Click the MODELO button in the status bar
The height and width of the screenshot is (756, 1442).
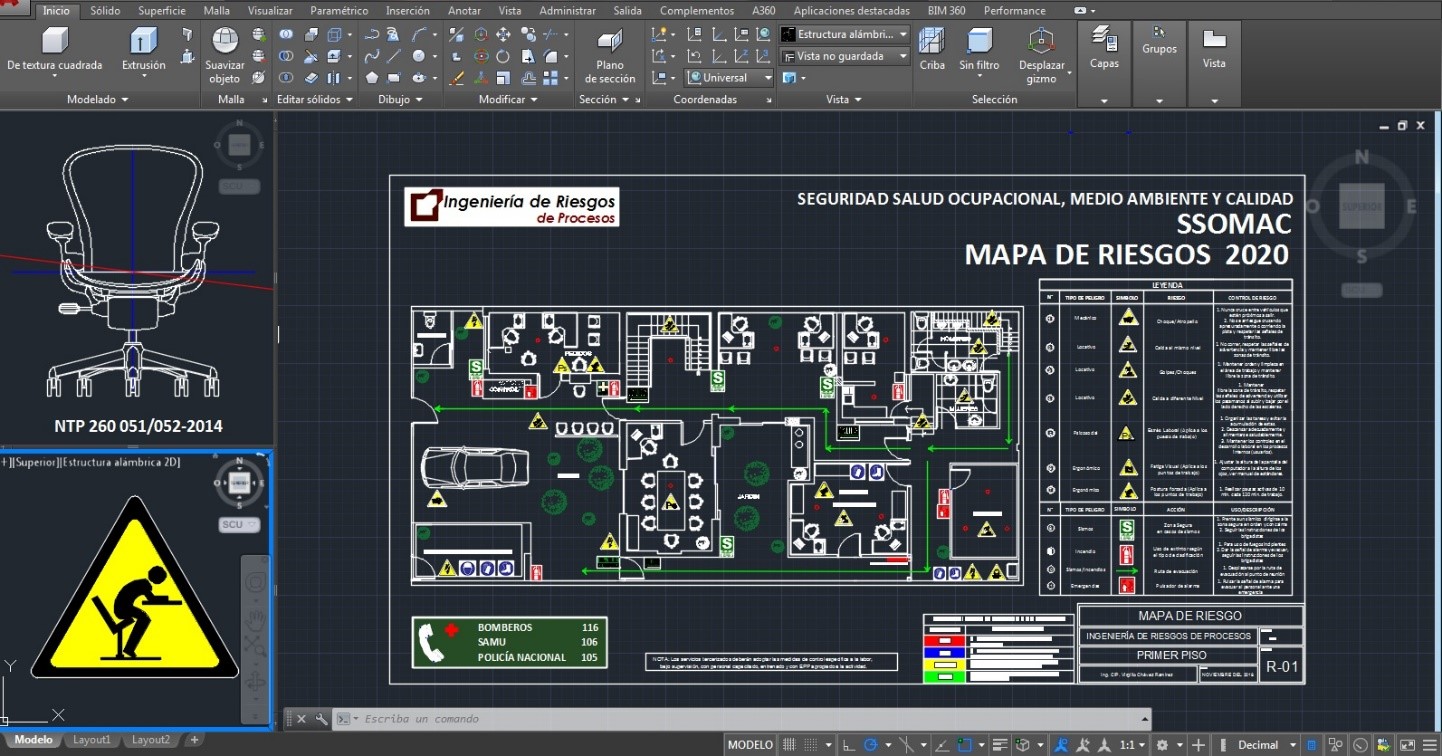749,744
